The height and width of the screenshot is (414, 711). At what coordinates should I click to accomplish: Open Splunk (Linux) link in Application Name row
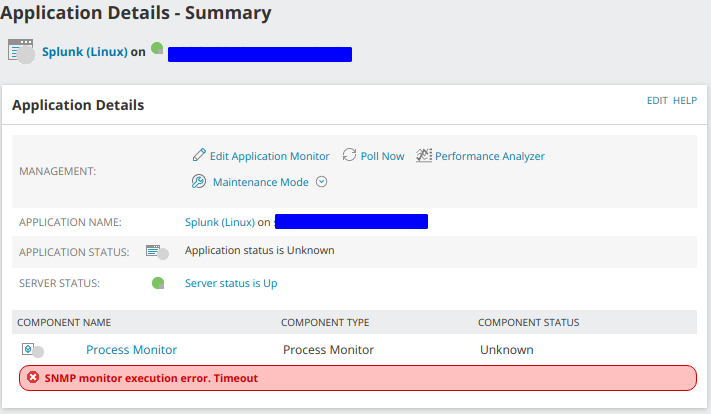tap(220, 222)
